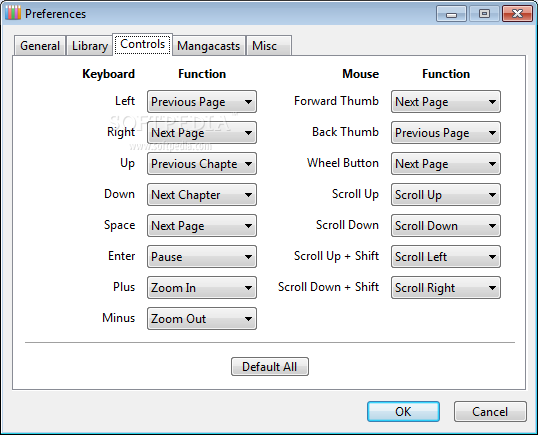Click the Keyboard column heading
The width and height of the screenshot is (538, 435).
108,74
